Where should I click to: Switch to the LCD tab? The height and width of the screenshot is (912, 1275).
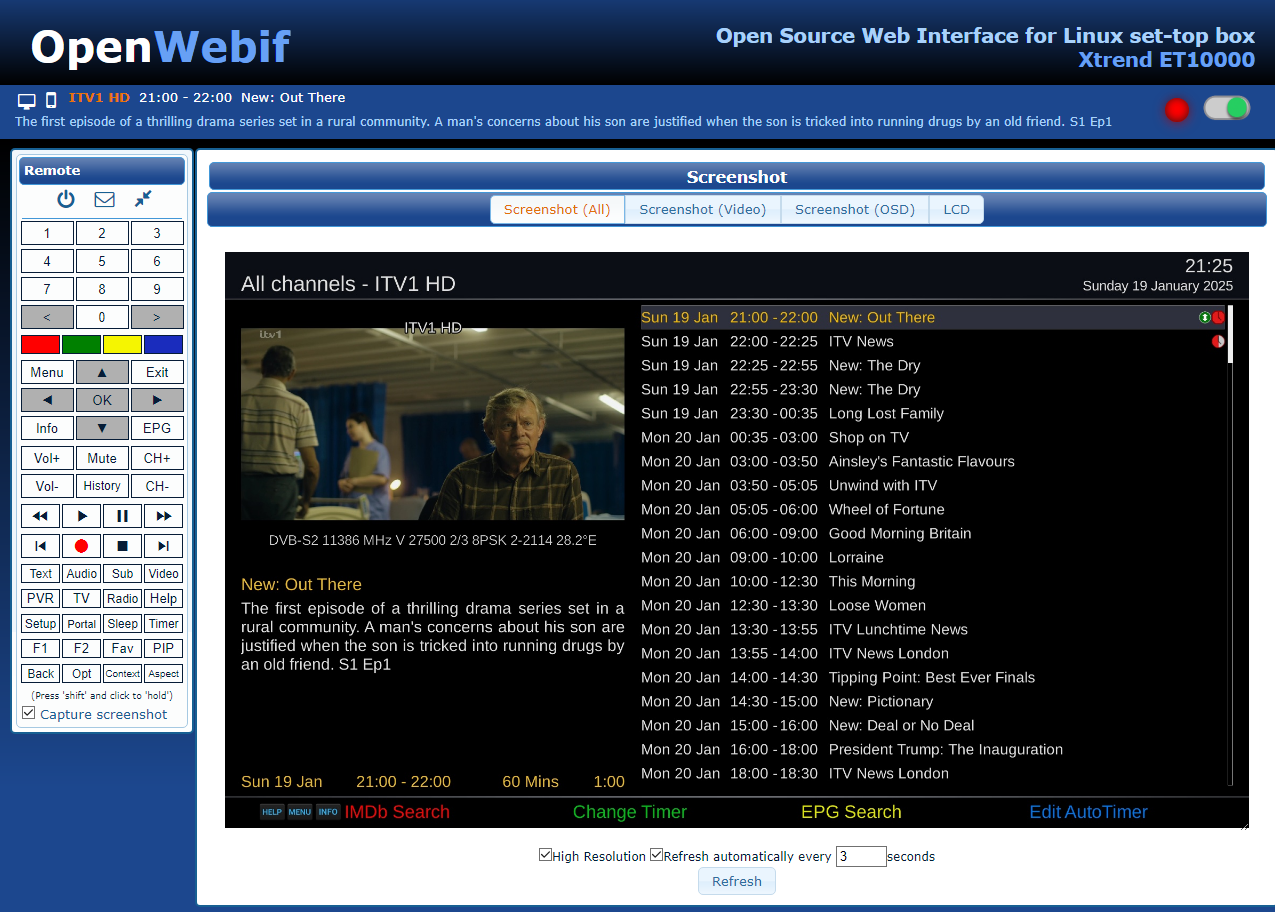956,209
